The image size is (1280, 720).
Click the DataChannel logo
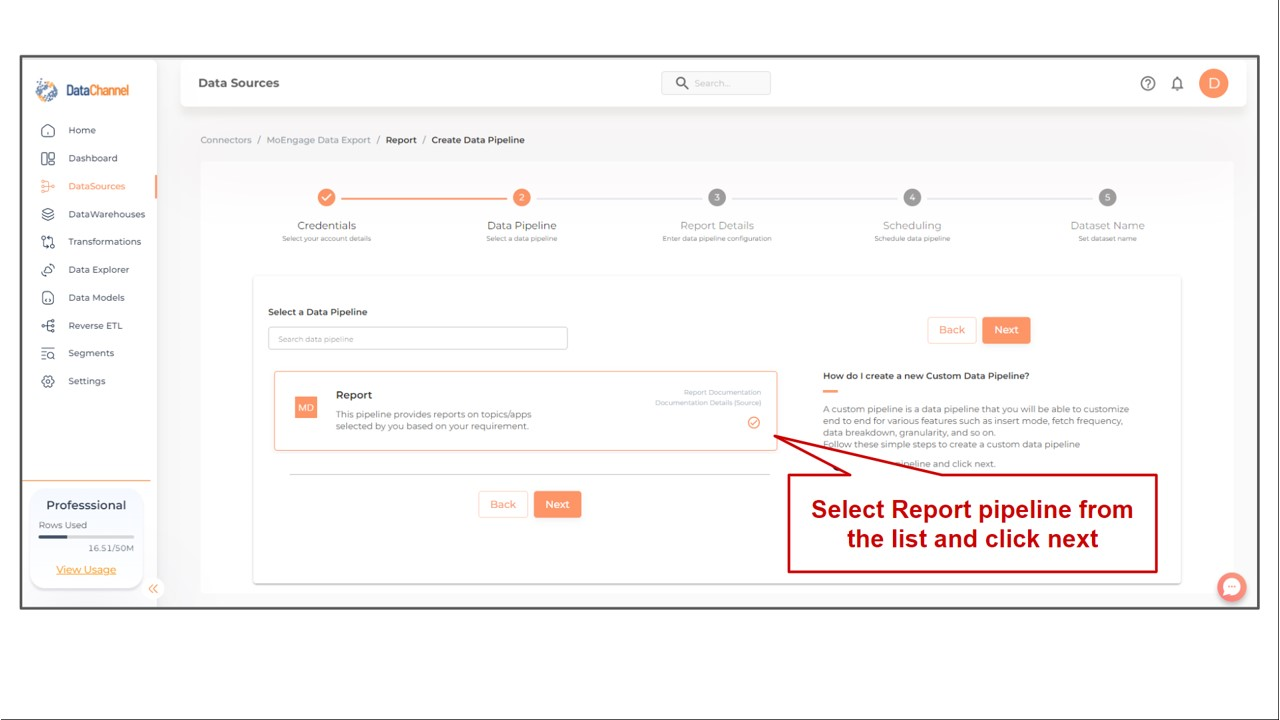[82, 90]
